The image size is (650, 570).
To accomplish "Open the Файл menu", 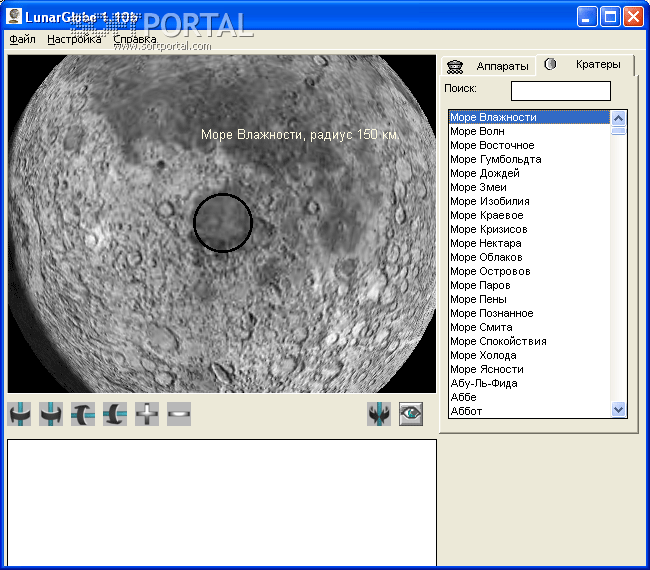I will (22, 40).
